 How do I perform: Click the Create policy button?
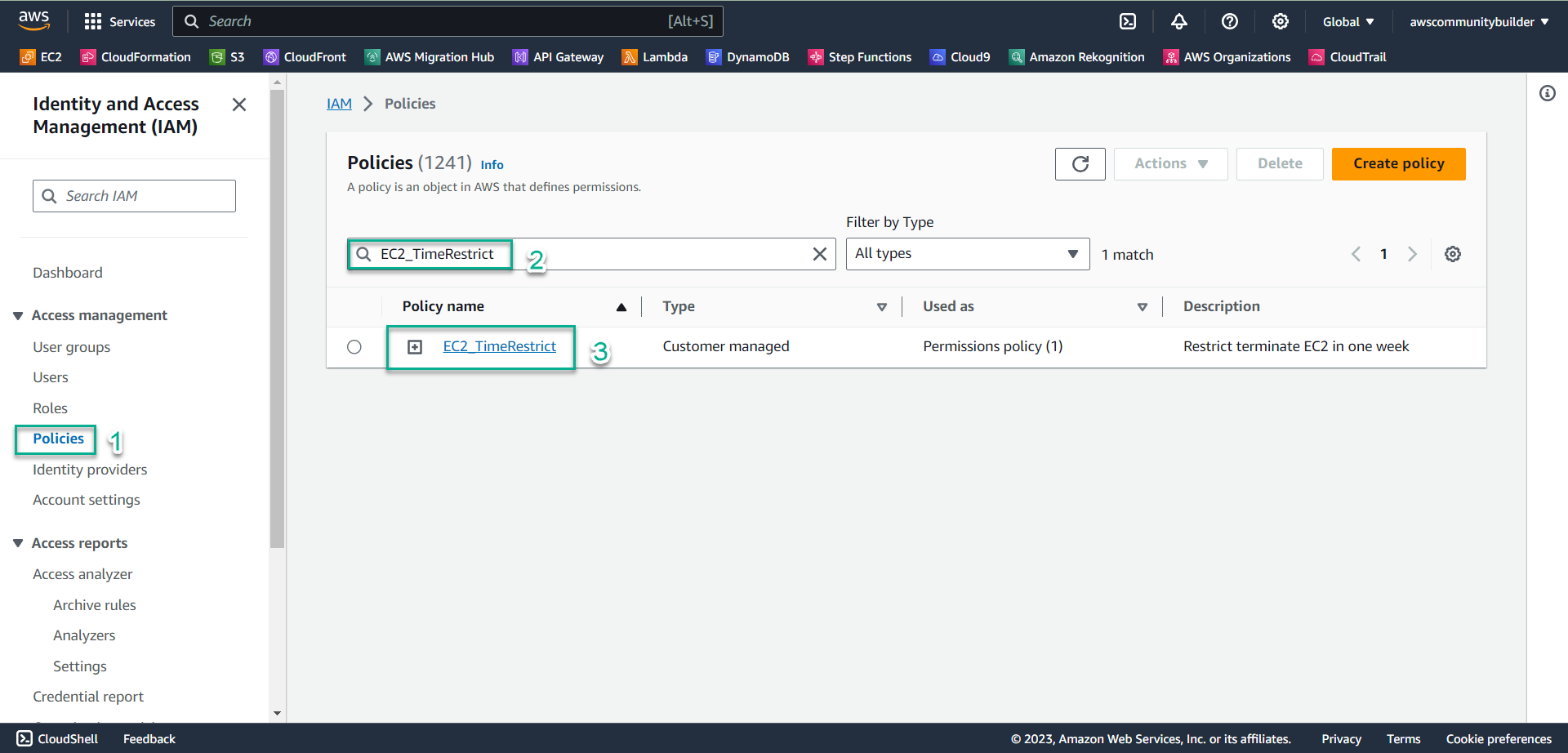pyautogui.click(x=1398, y=164)
